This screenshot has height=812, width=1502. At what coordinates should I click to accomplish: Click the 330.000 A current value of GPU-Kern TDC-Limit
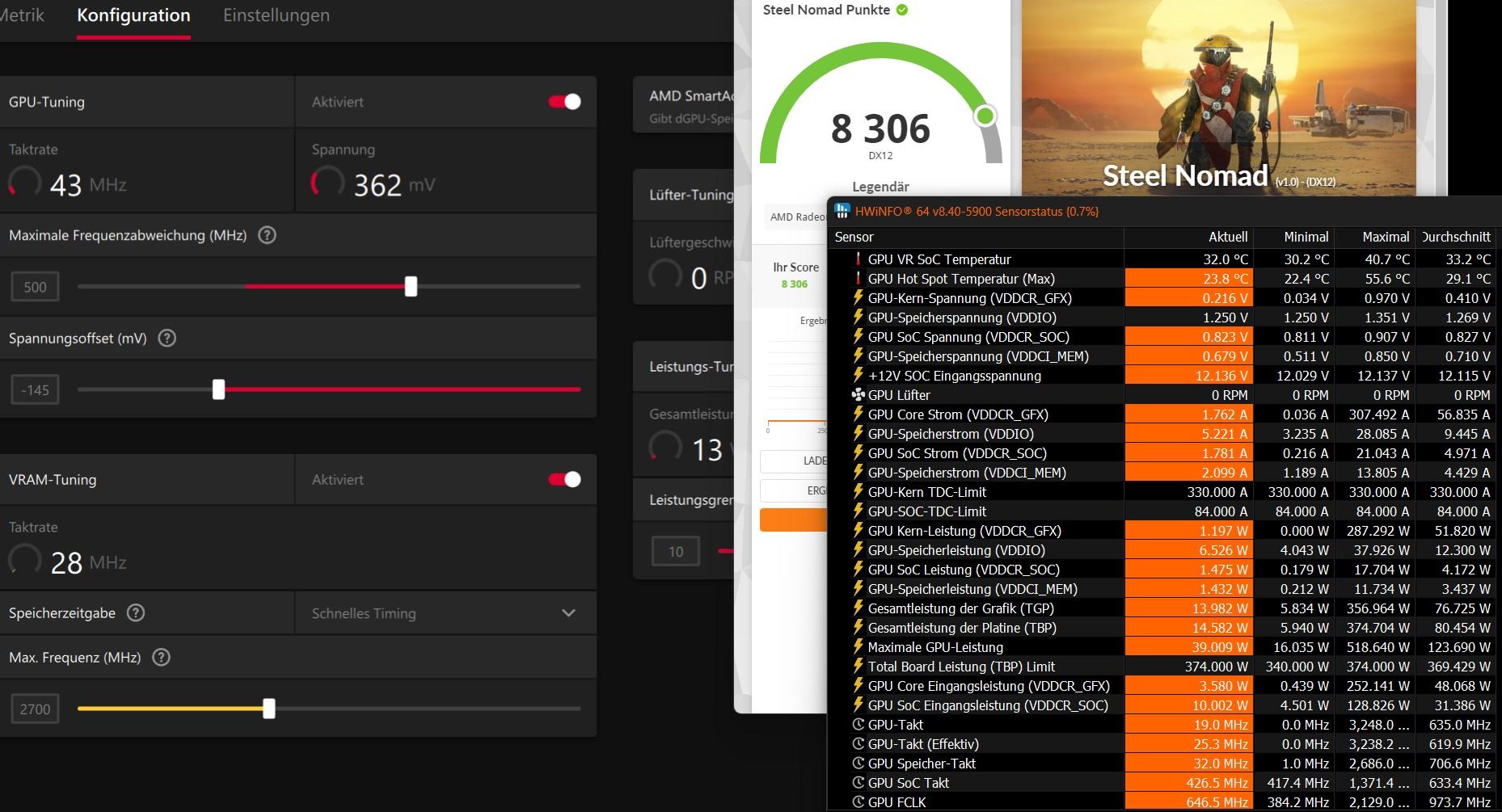1217,492
